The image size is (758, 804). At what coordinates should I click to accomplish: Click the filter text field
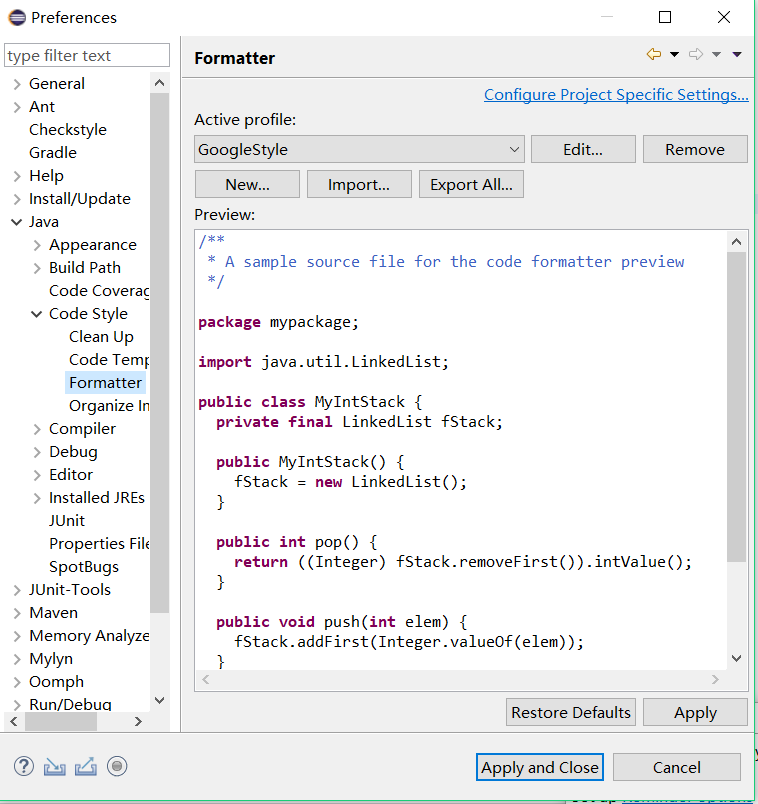click(87, 55)
